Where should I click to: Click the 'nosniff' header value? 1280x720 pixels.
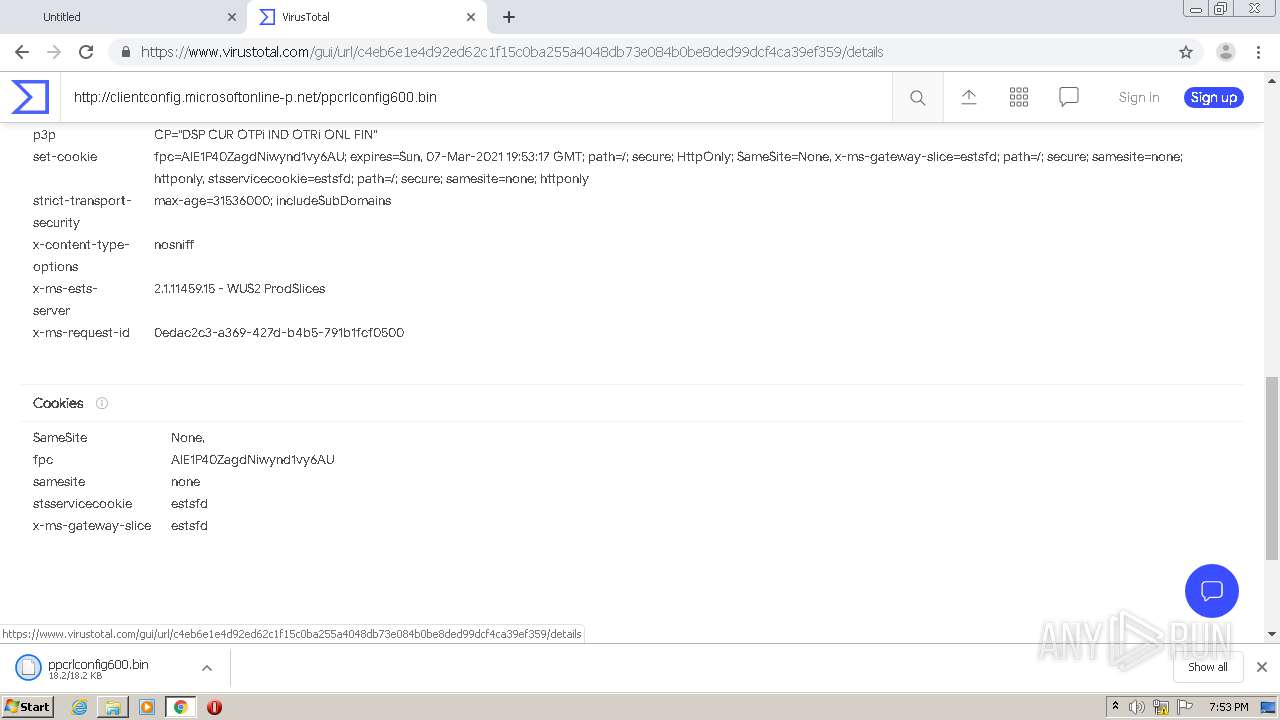[x=174, y=244]
